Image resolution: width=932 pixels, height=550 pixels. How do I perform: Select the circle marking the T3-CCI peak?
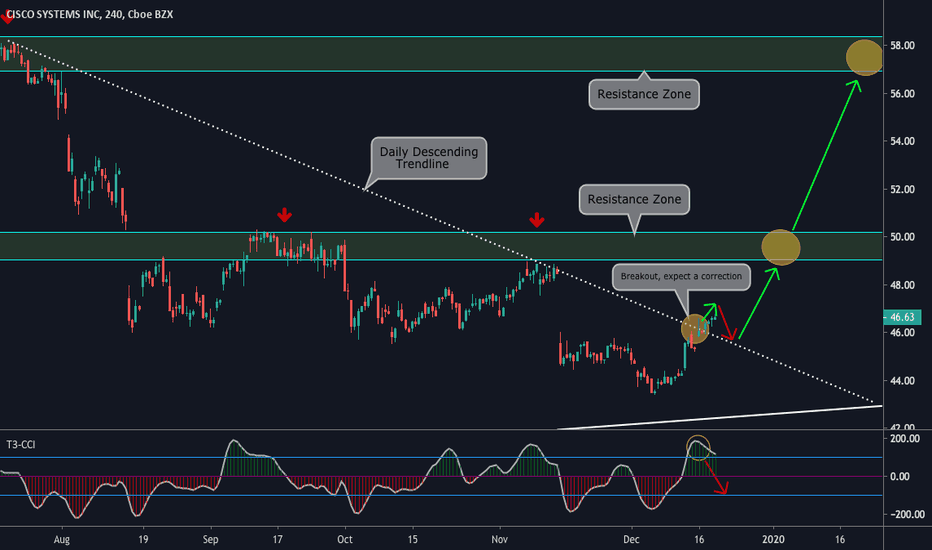coord(698,448)
